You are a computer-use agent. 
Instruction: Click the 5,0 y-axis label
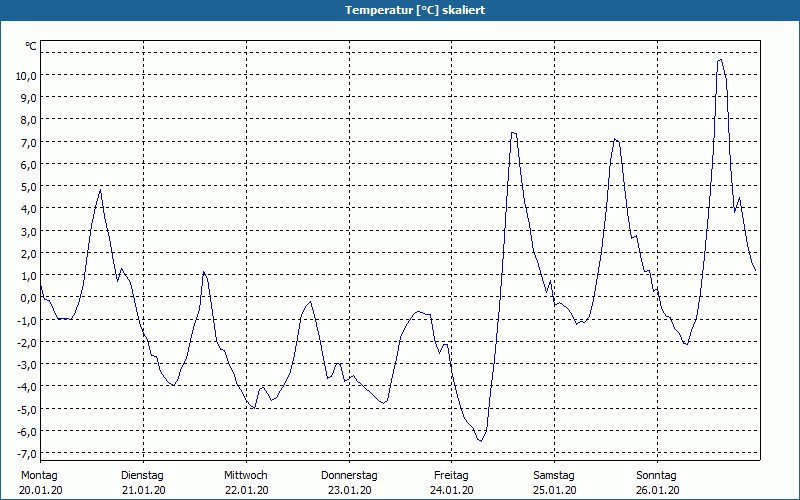tap(29, 187)
